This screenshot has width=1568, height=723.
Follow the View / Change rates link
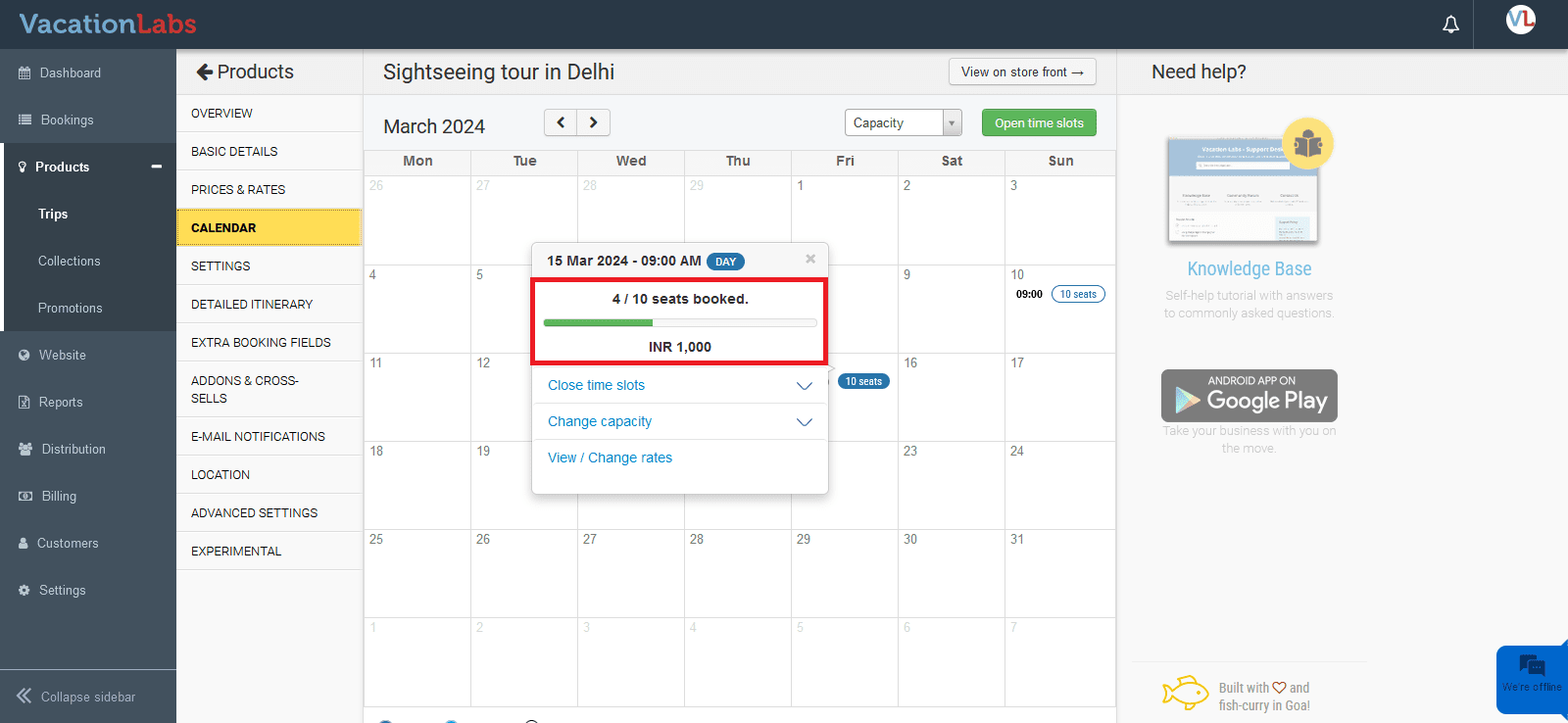point(610,458)
